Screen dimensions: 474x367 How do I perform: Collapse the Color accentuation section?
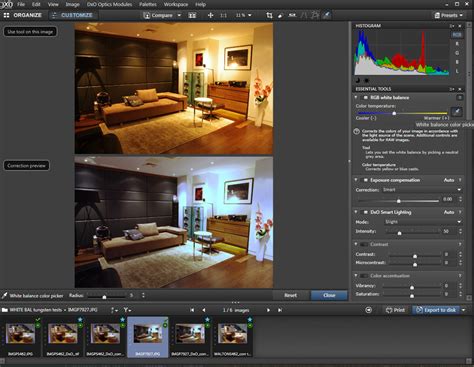point(356,276)
